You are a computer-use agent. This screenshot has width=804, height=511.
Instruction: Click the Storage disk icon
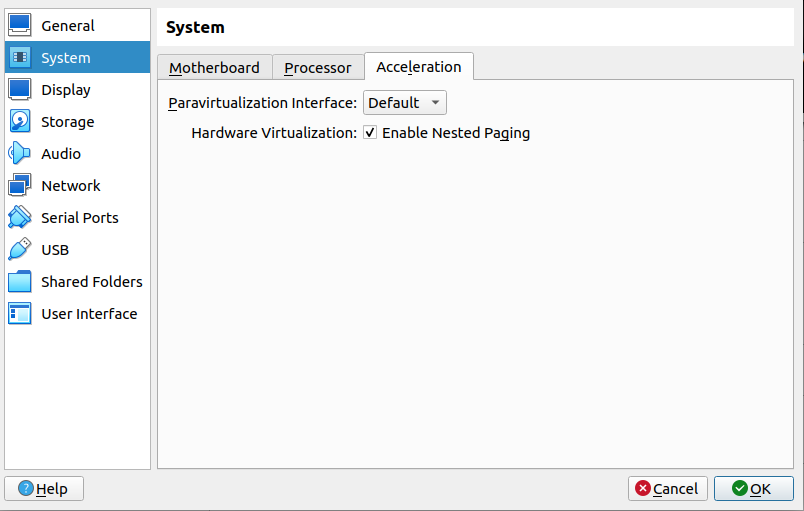pos(20,122)
